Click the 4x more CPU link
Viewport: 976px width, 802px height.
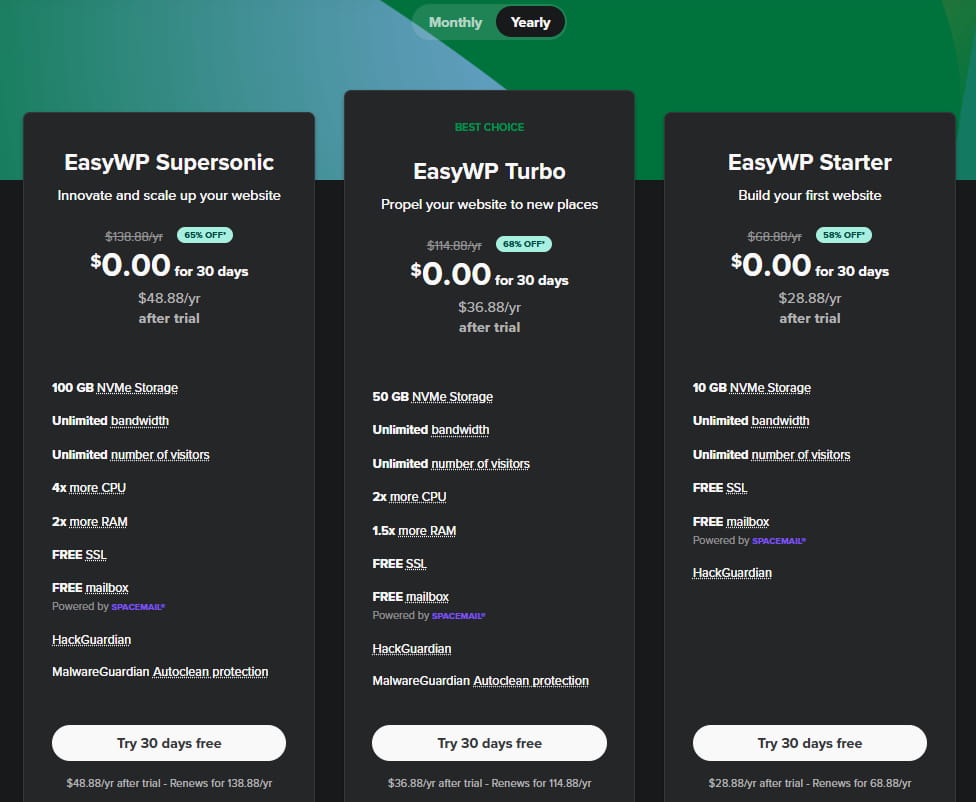97,488
